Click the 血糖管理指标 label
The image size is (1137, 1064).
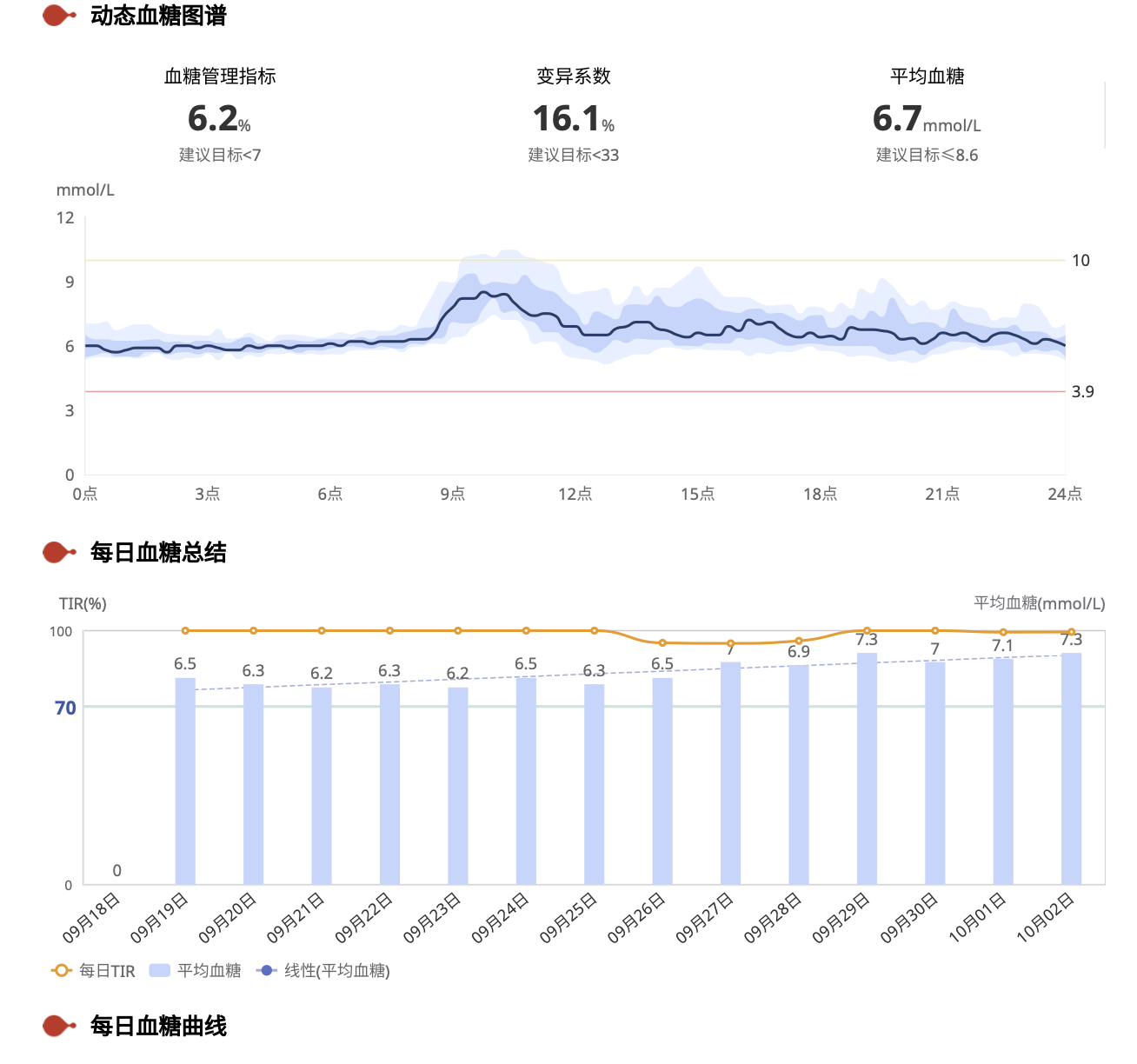click(220, 76)
